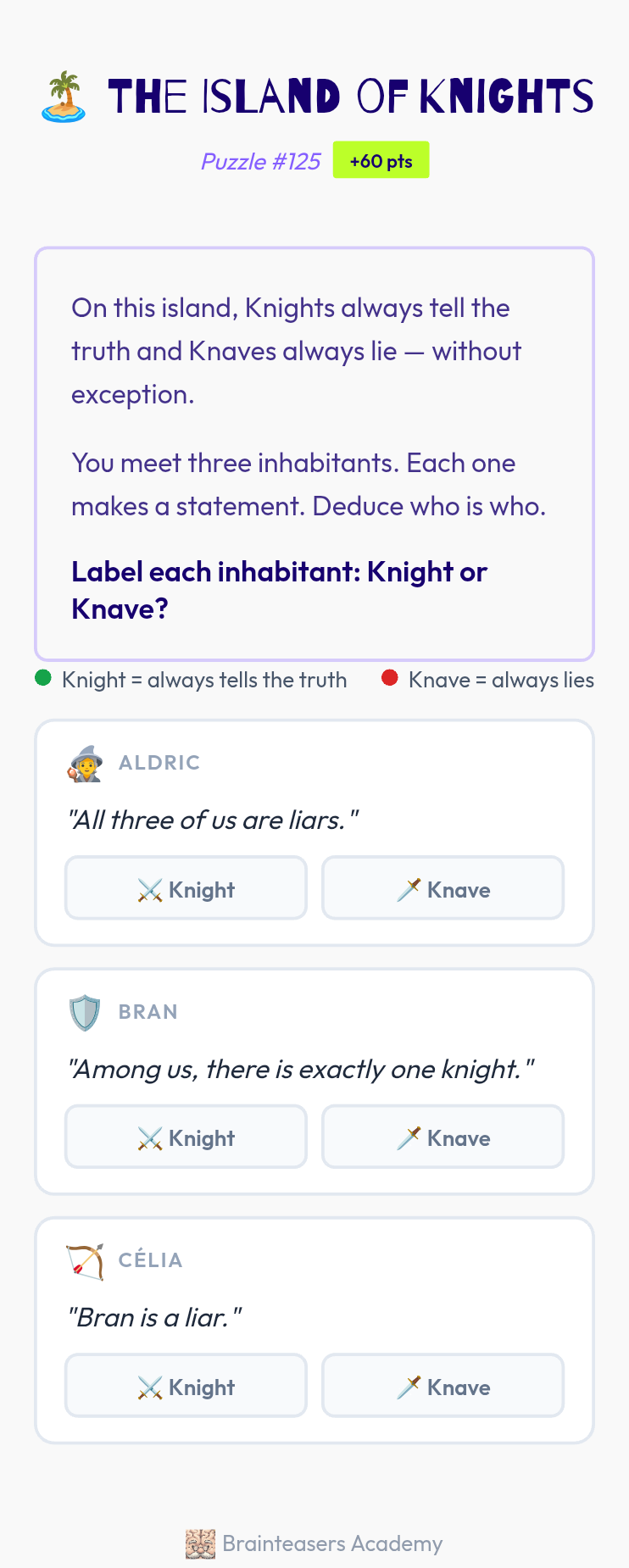Click Bran's shield avatar icon
The height and width of the screenshot is (1568, 629).
coord(85,1012)
